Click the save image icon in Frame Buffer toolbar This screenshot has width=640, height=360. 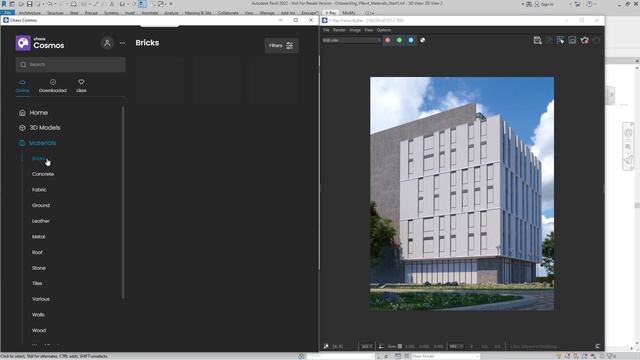538,40
